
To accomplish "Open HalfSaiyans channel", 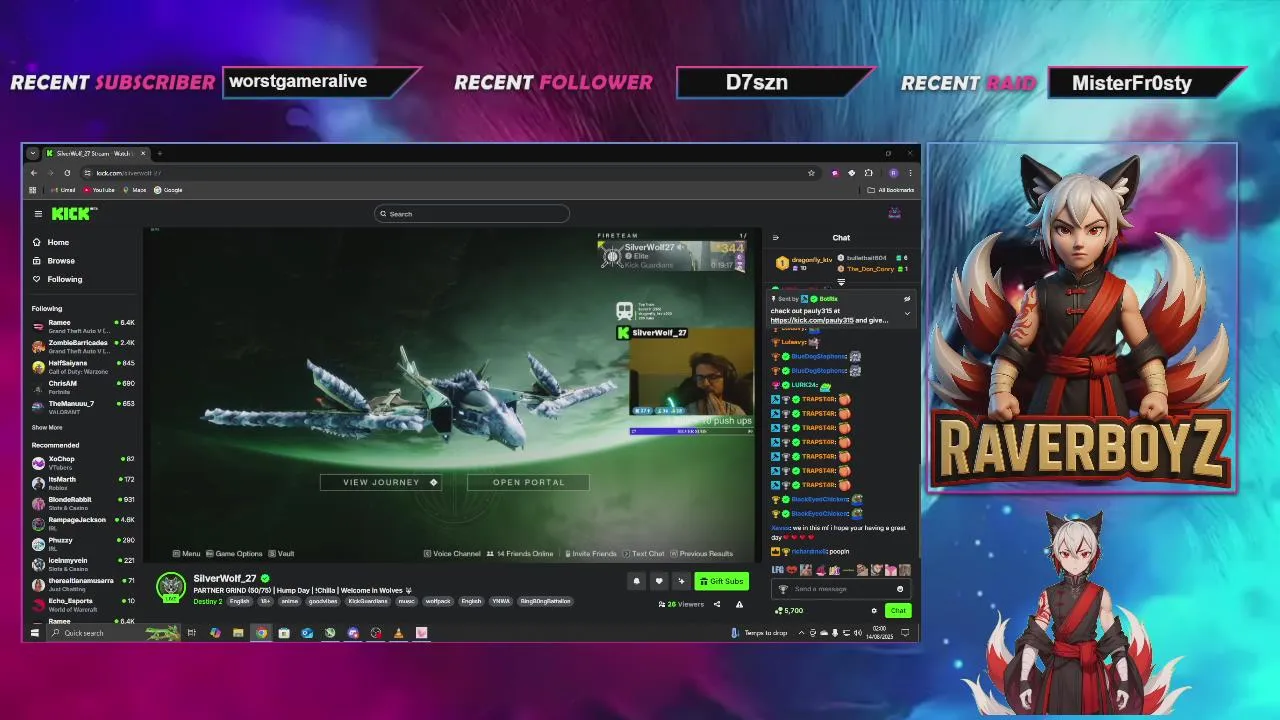I will [x=83, y=366].
